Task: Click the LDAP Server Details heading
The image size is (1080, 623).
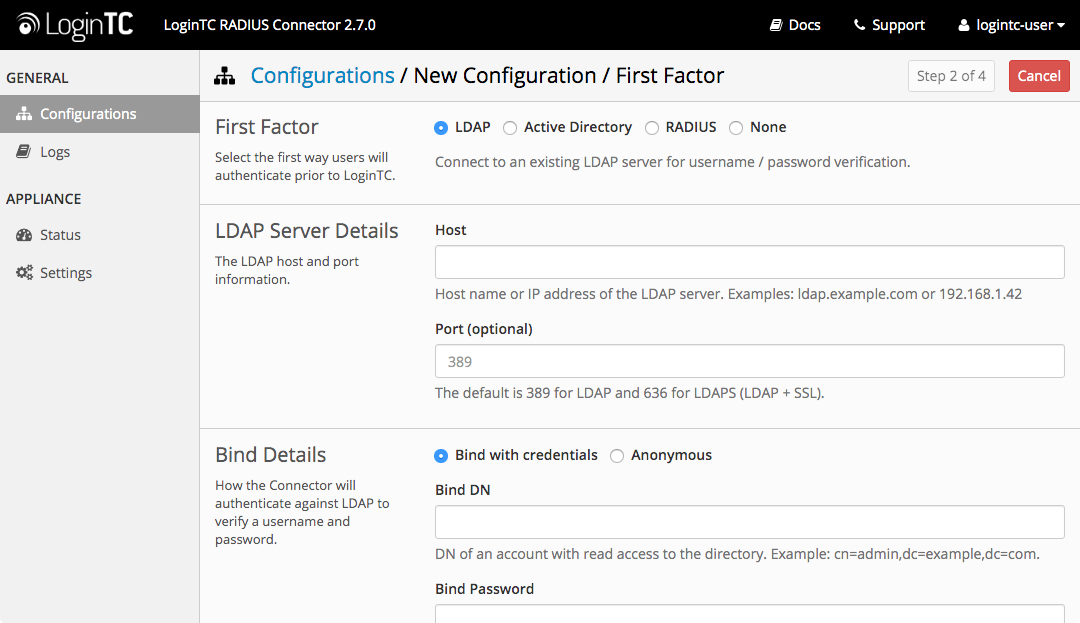Action: pyautogui.click(x=307, y=231)
